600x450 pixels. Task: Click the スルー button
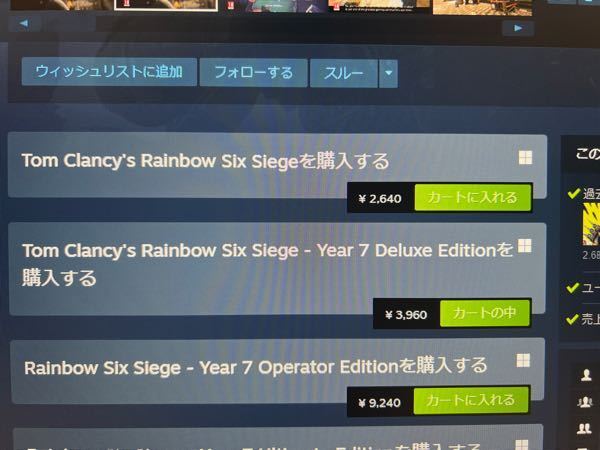click(x=344, y=73)
